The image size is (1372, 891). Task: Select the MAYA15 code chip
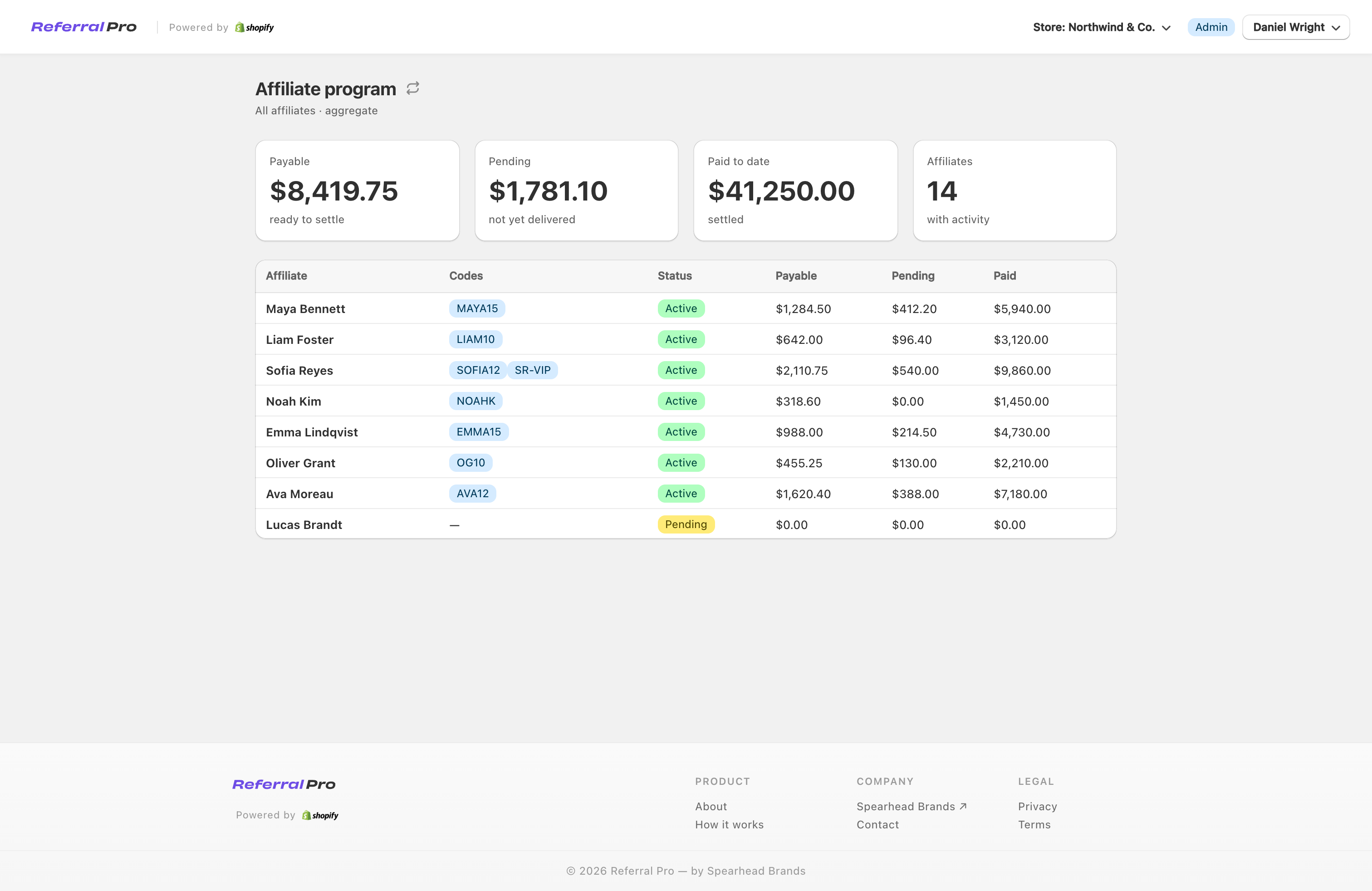[x=477, y=308]
